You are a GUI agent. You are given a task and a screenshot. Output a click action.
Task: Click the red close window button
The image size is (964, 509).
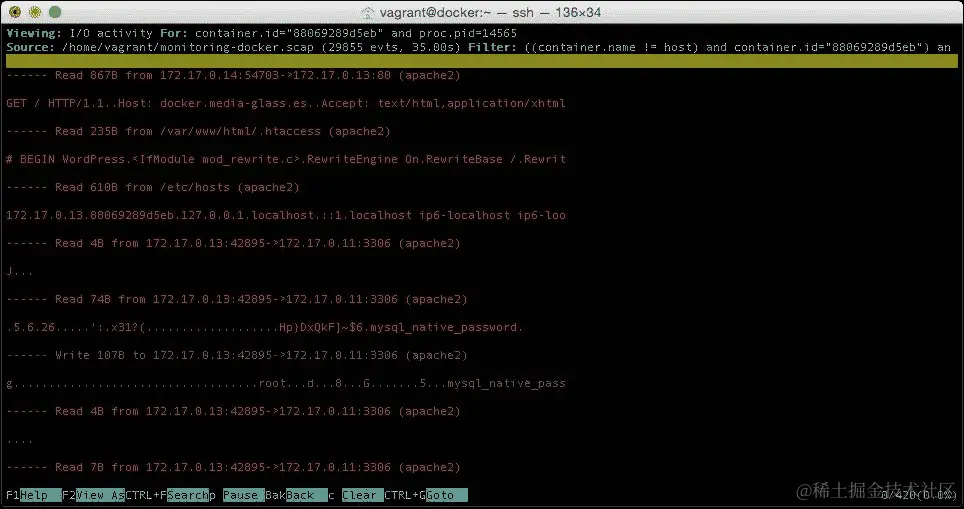click(x=15, y=12)
